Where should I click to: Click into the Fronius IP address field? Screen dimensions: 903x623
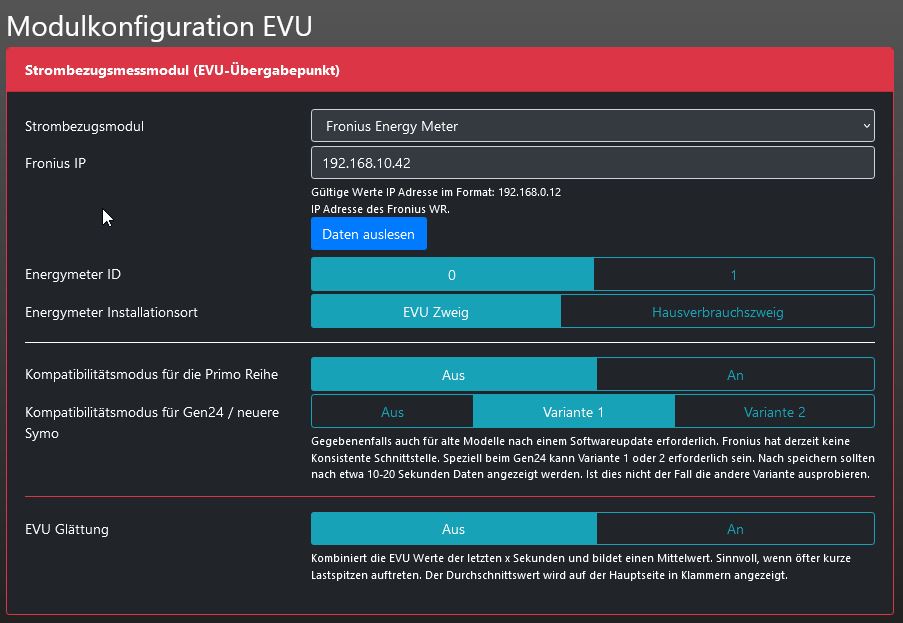pyautogui.click(x=592, y=163)
